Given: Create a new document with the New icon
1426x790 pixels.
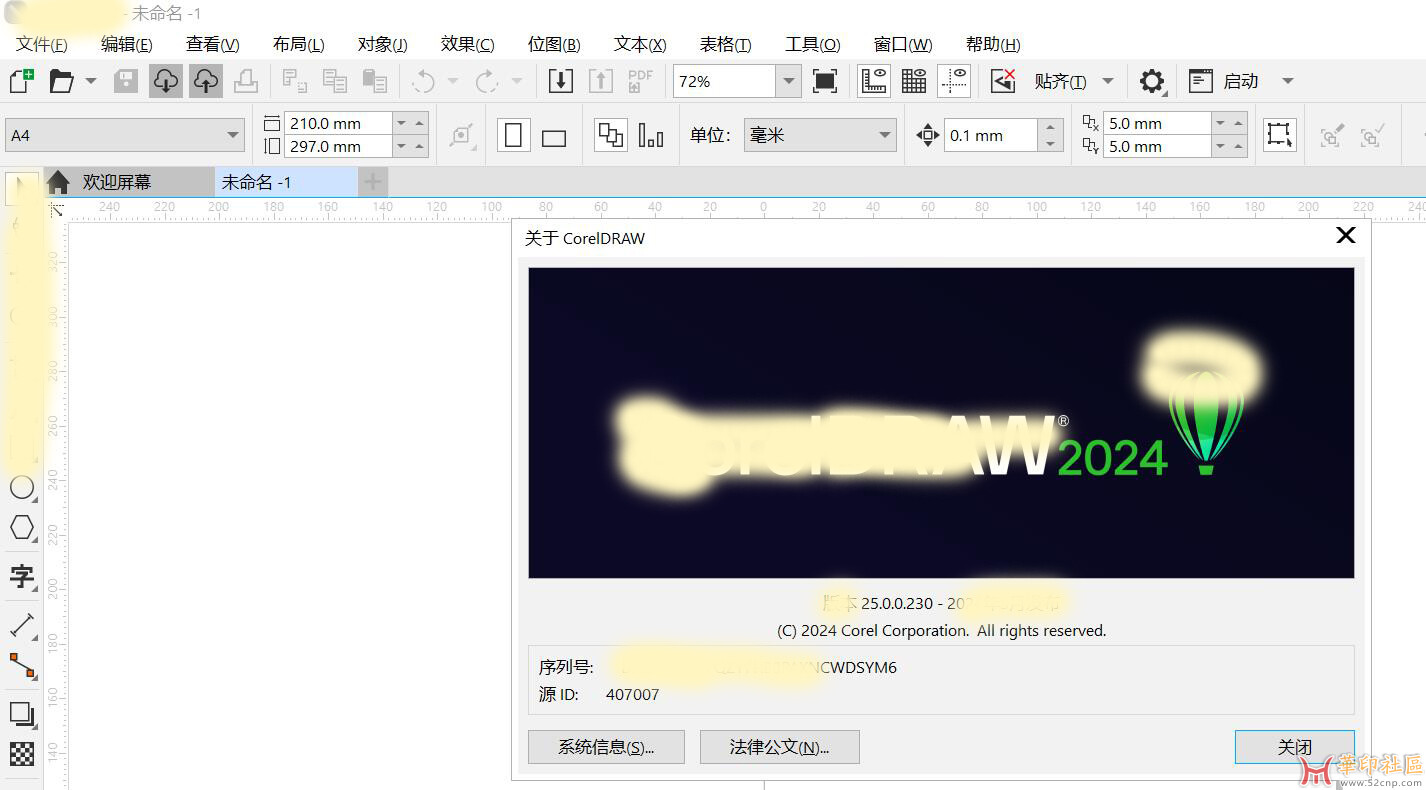Looking at the screenshot, I should [x=21, y=81].
